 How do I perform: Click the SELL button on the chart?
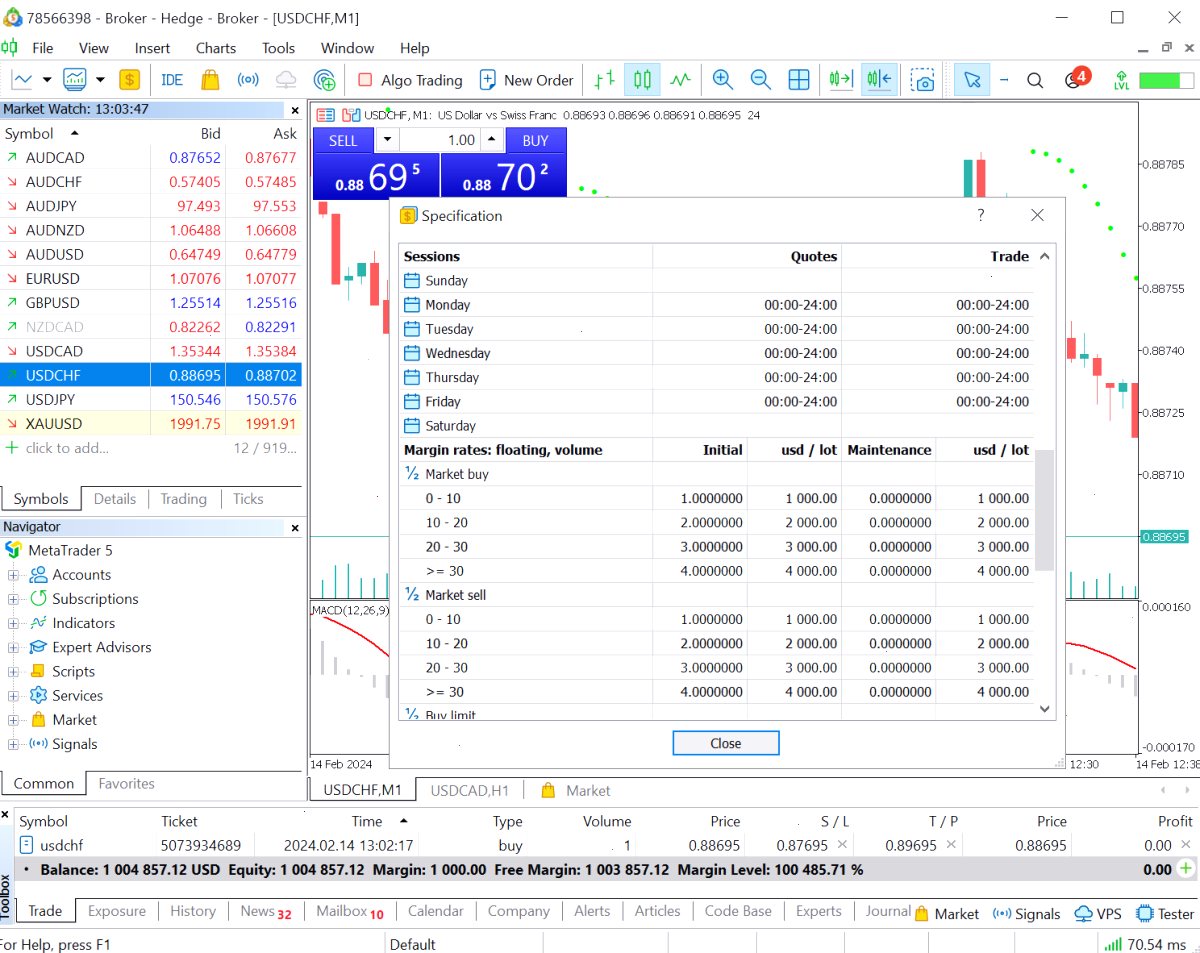343,140
